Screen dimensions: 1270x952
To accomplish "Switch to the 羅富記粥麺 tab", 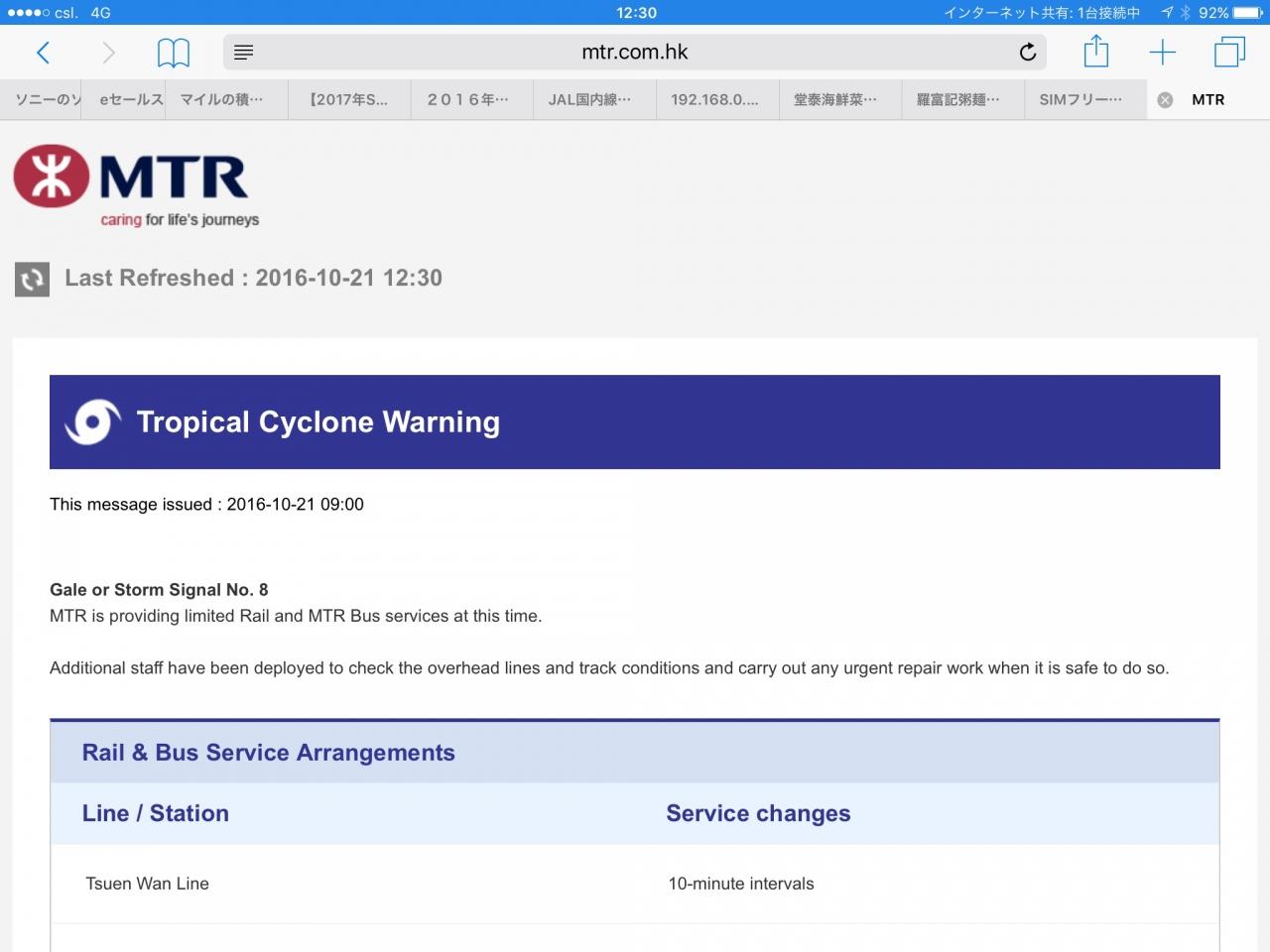I will 963,100.
